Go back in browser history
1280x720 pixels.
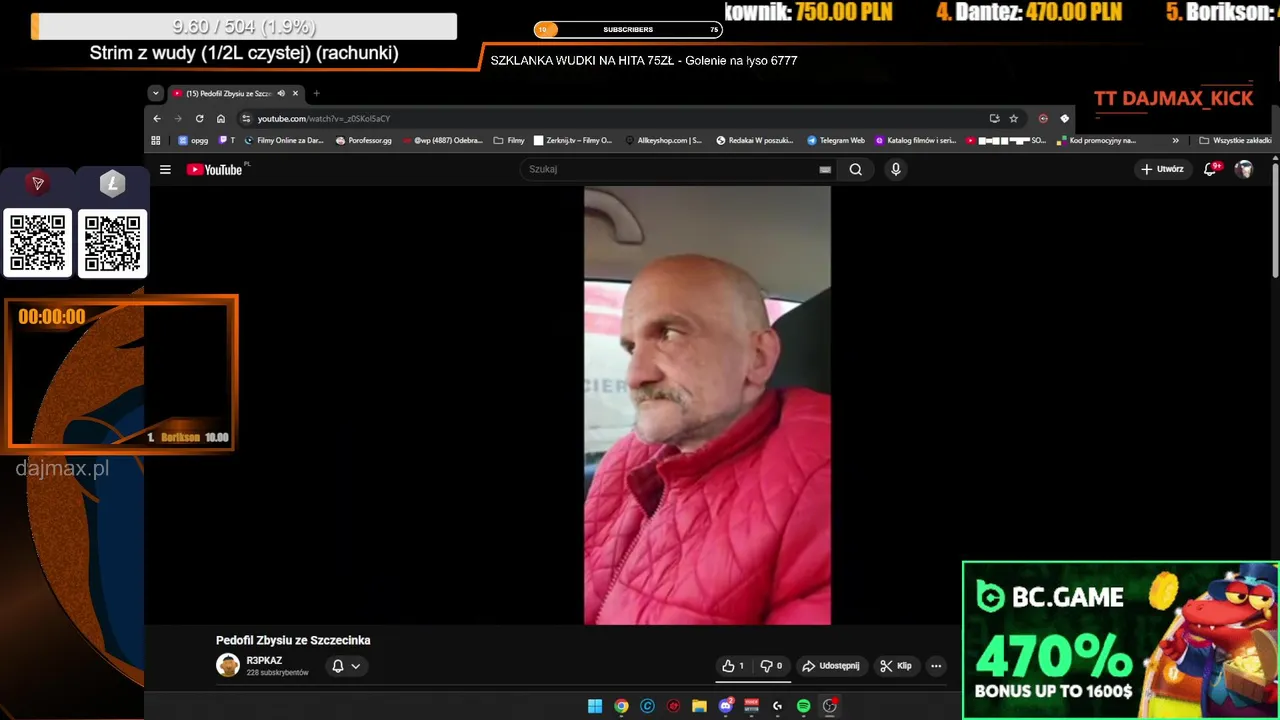(157, 118)
